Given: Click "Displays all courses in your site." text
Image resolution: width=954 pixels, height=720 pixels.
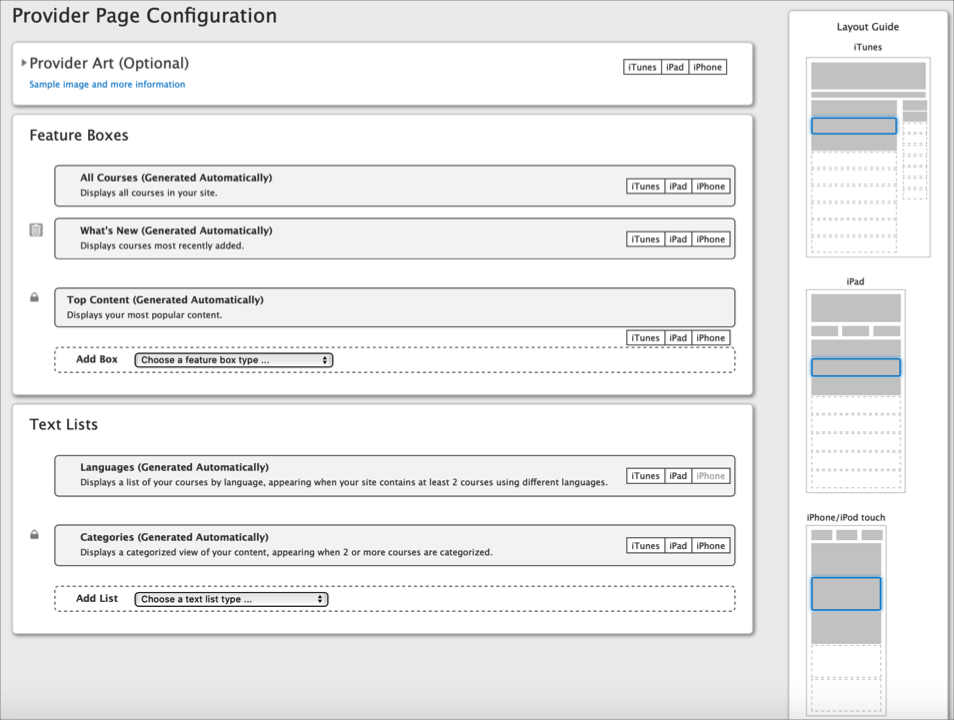Looking at the screenshot, I should click(148, 193).
